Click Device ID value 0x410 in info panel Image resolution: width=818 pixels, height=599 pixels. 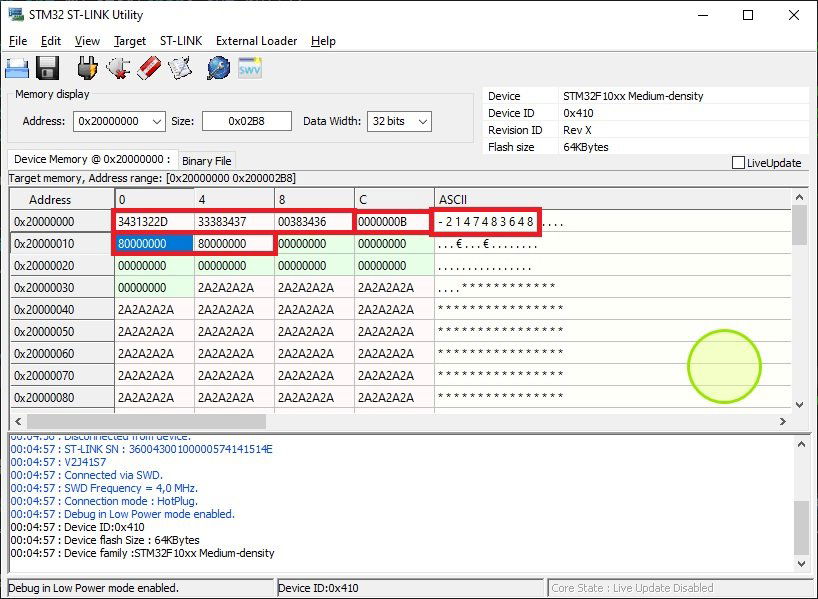coord(578,113)
